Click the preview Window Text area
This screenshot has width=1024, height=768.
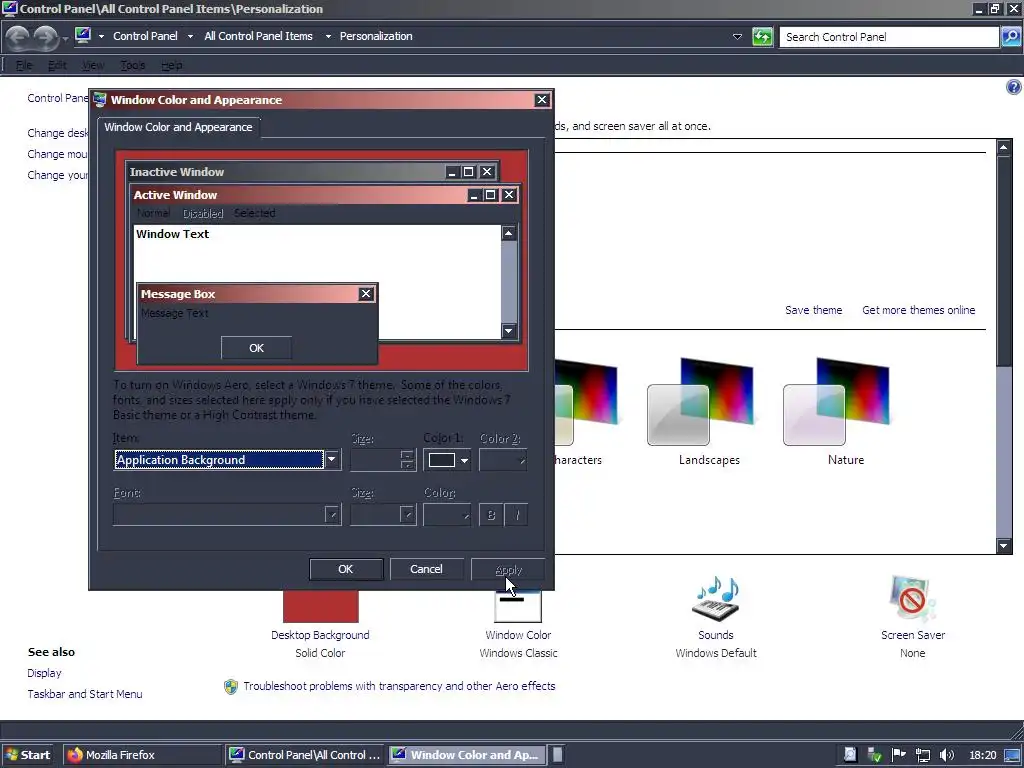pos(317,281)
